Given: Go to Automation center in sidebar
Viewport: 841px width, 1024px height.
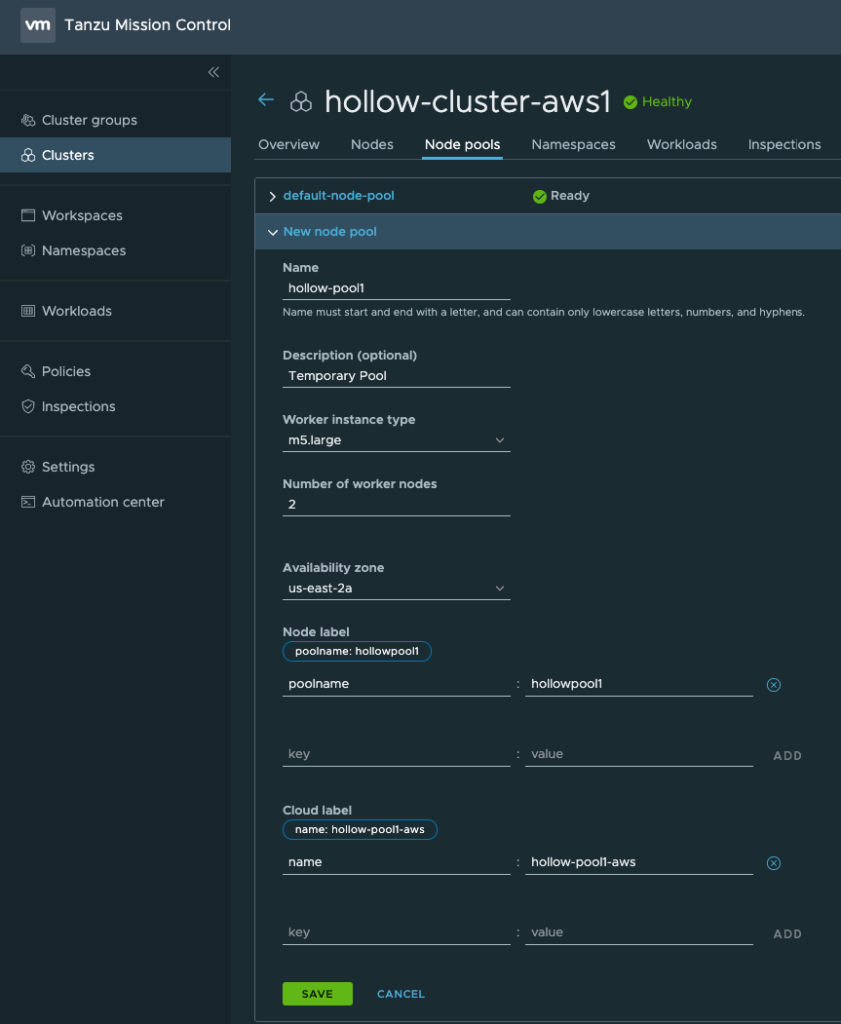Looking at the screenshot, I should (x=102, y=502).
